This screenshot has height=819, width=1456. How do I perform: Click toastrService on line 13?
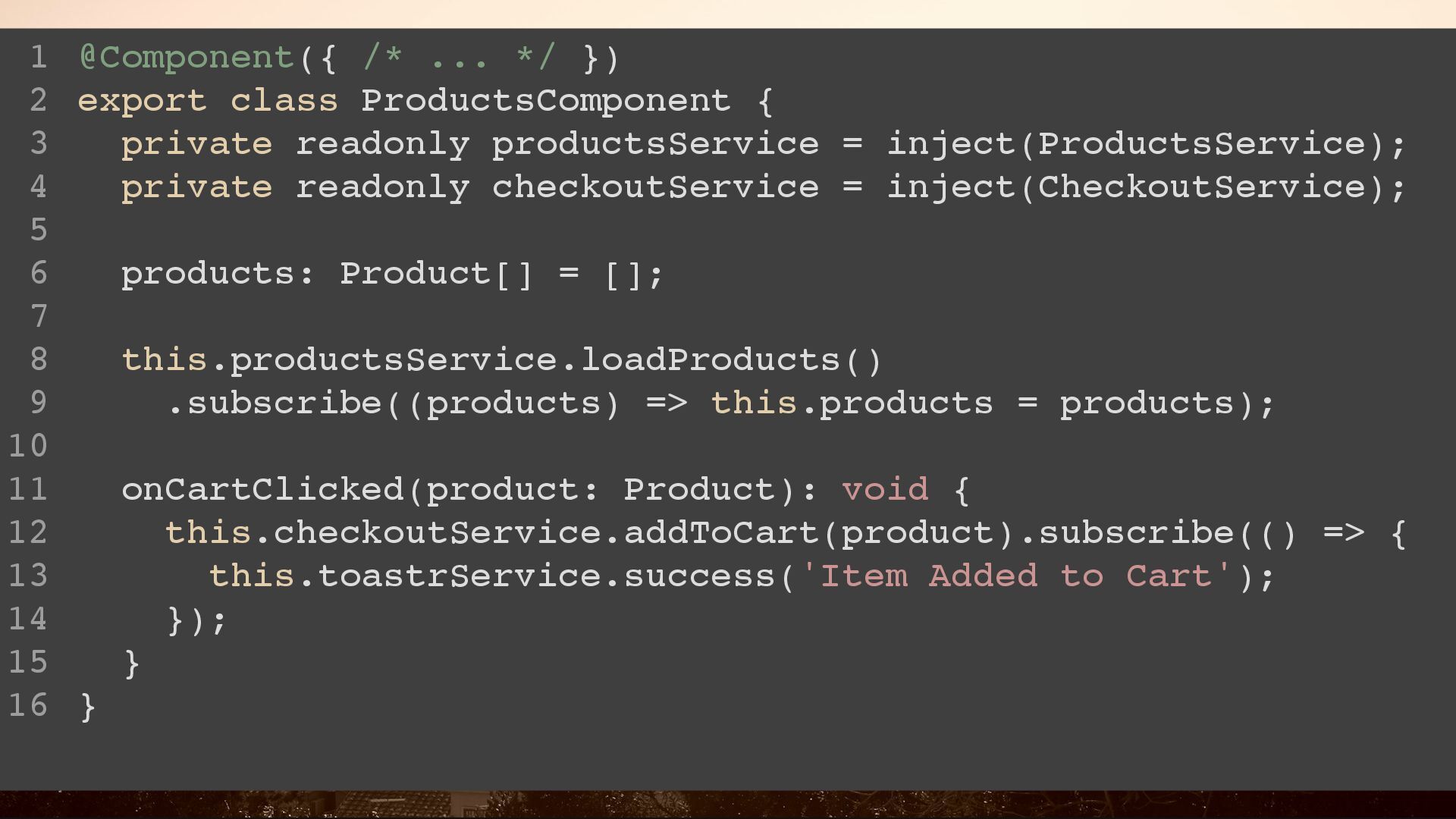(460, 576)
